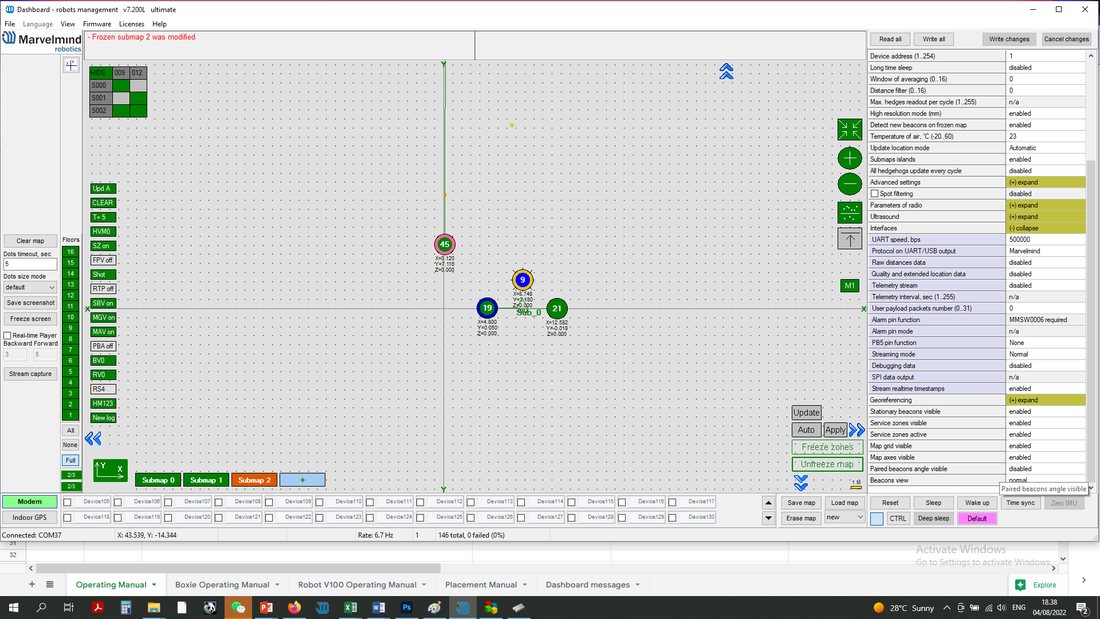The width and height of the screenshot is (1100, 619).
Task: Click the blue double up-chevron icon
Action: pos(726,71)
